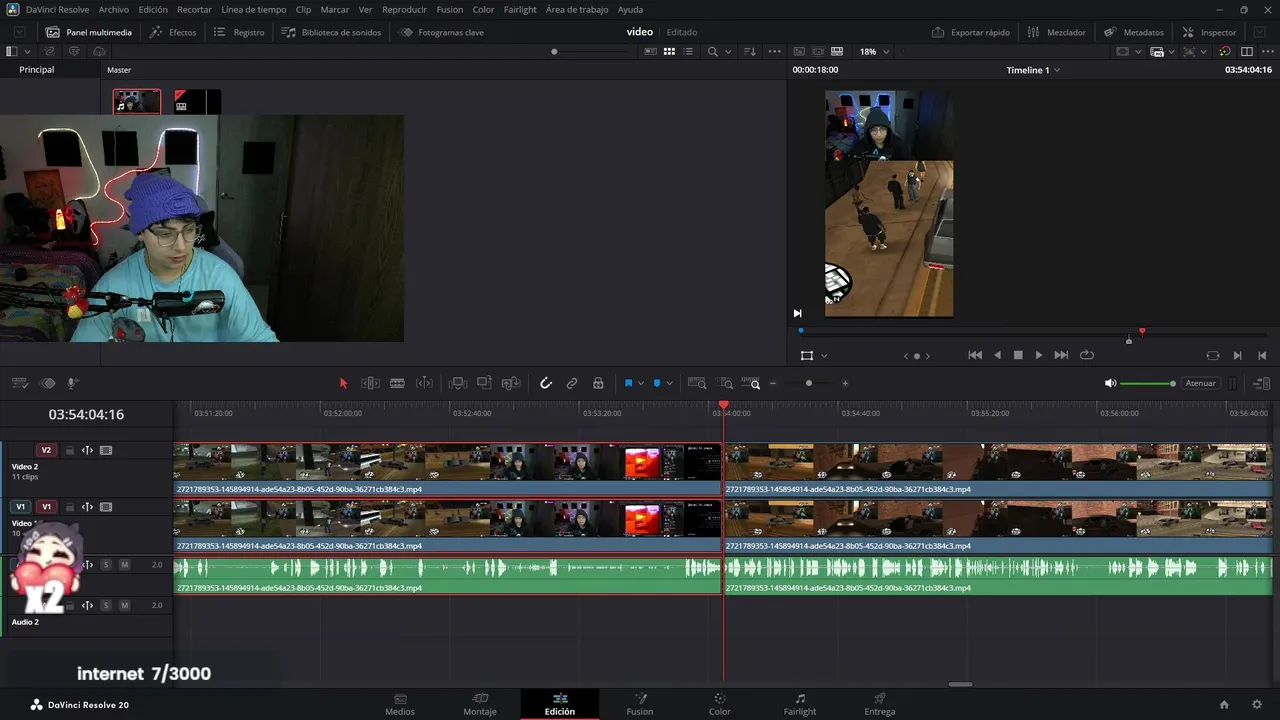Adjust the green volume slider
1280x720 pixels.
(1147, 383)
